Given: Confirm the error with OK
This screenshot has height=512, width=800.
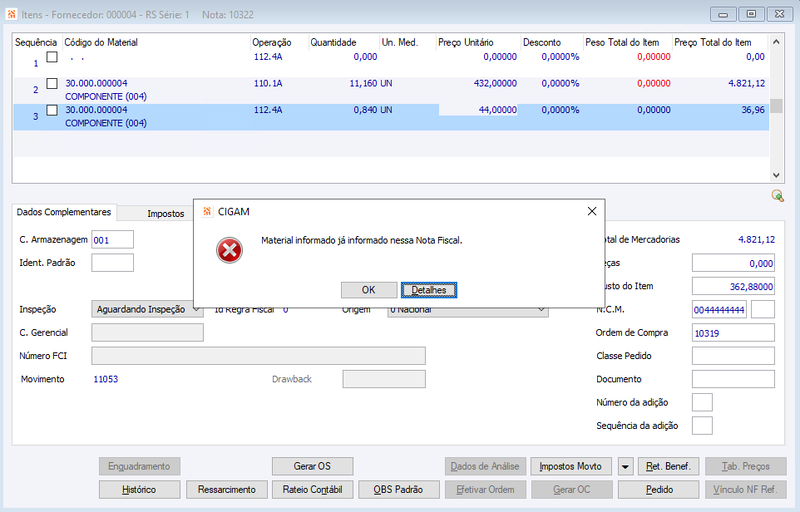Looking at the screenshot, I should tap(368, 290).
